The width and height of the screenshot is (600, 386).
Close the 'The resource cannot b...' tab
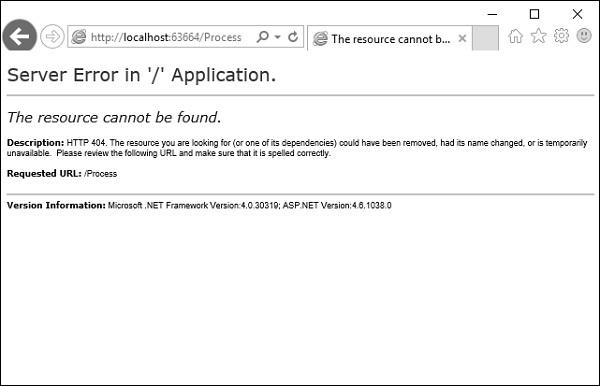[x=462, y=38]
